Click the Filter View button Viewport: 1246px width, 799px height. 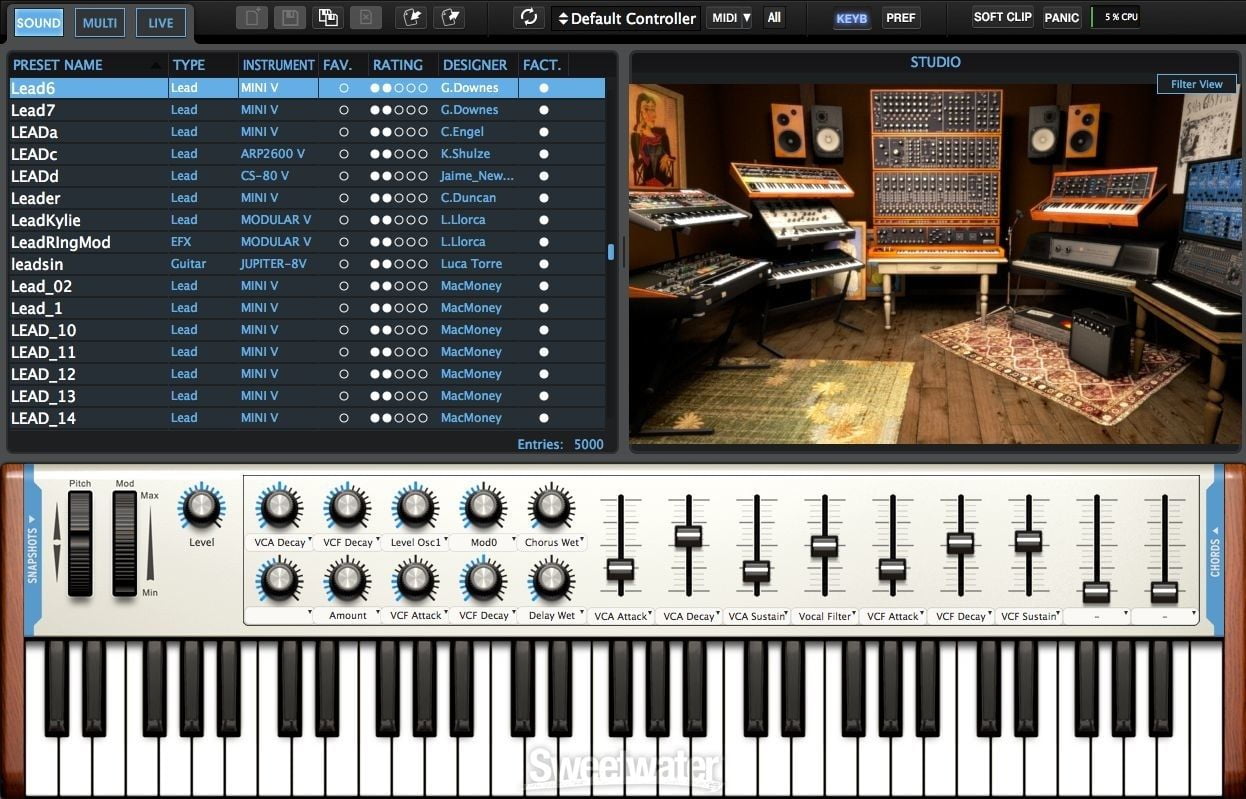[x=1197, y=84]
